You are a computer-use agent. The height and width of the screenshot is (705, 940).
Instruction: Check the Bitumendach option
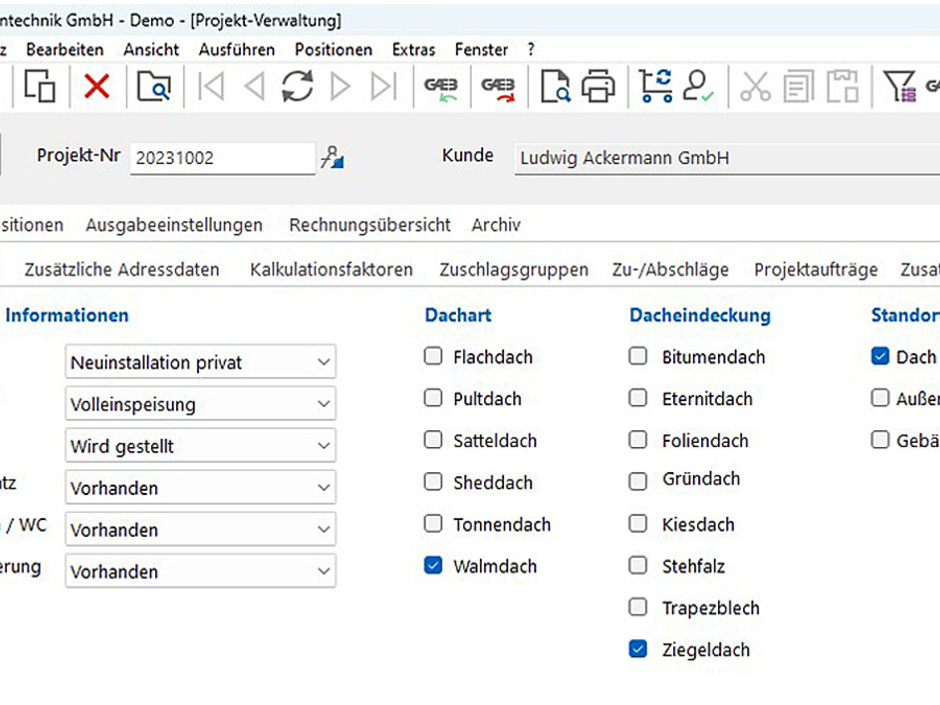click(x=638, y=356)
